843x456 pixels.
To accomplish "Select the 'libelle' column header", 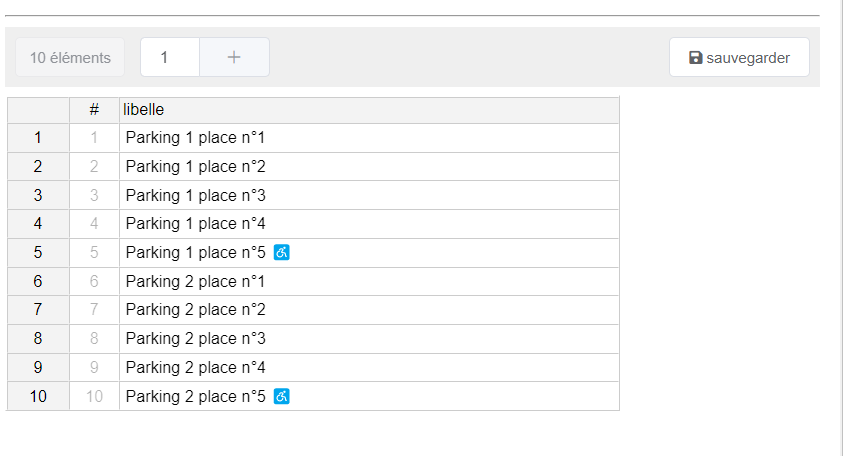I will coord(369,110).
